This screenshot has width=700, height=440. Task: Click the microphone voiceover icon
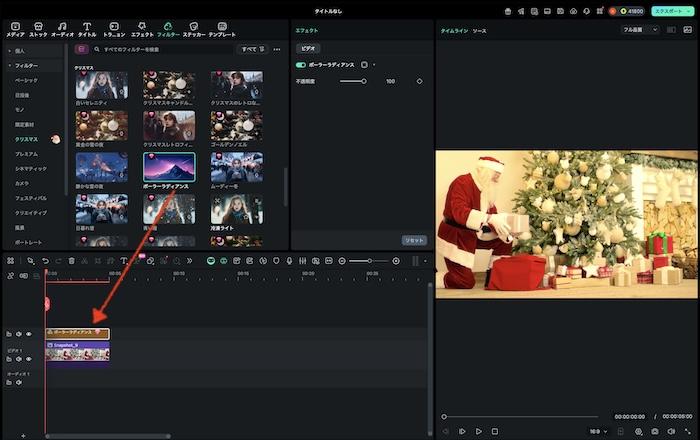(289, 261)
